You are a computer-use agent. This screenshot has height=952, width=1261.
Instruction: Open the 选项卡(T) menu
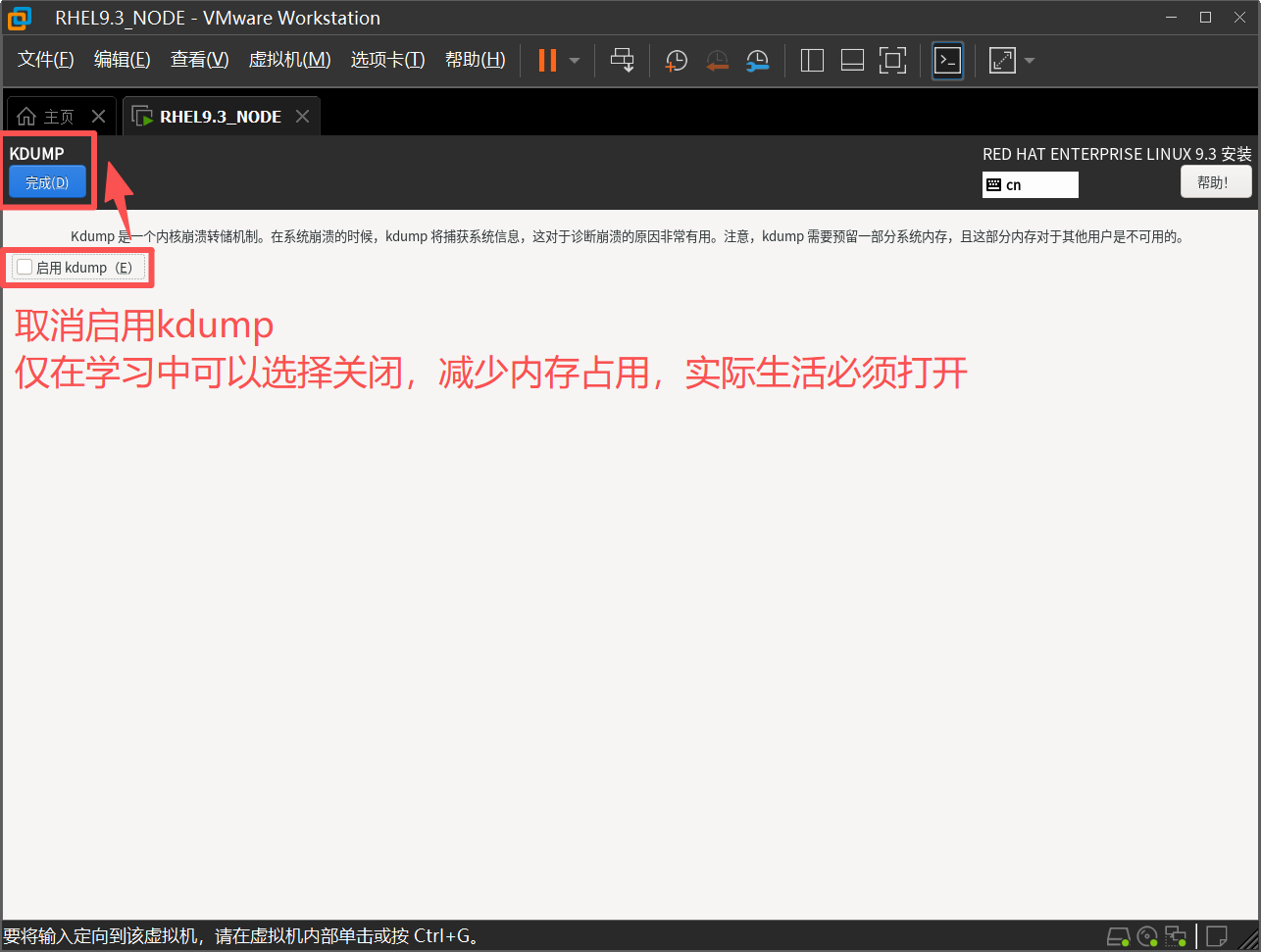388,60
